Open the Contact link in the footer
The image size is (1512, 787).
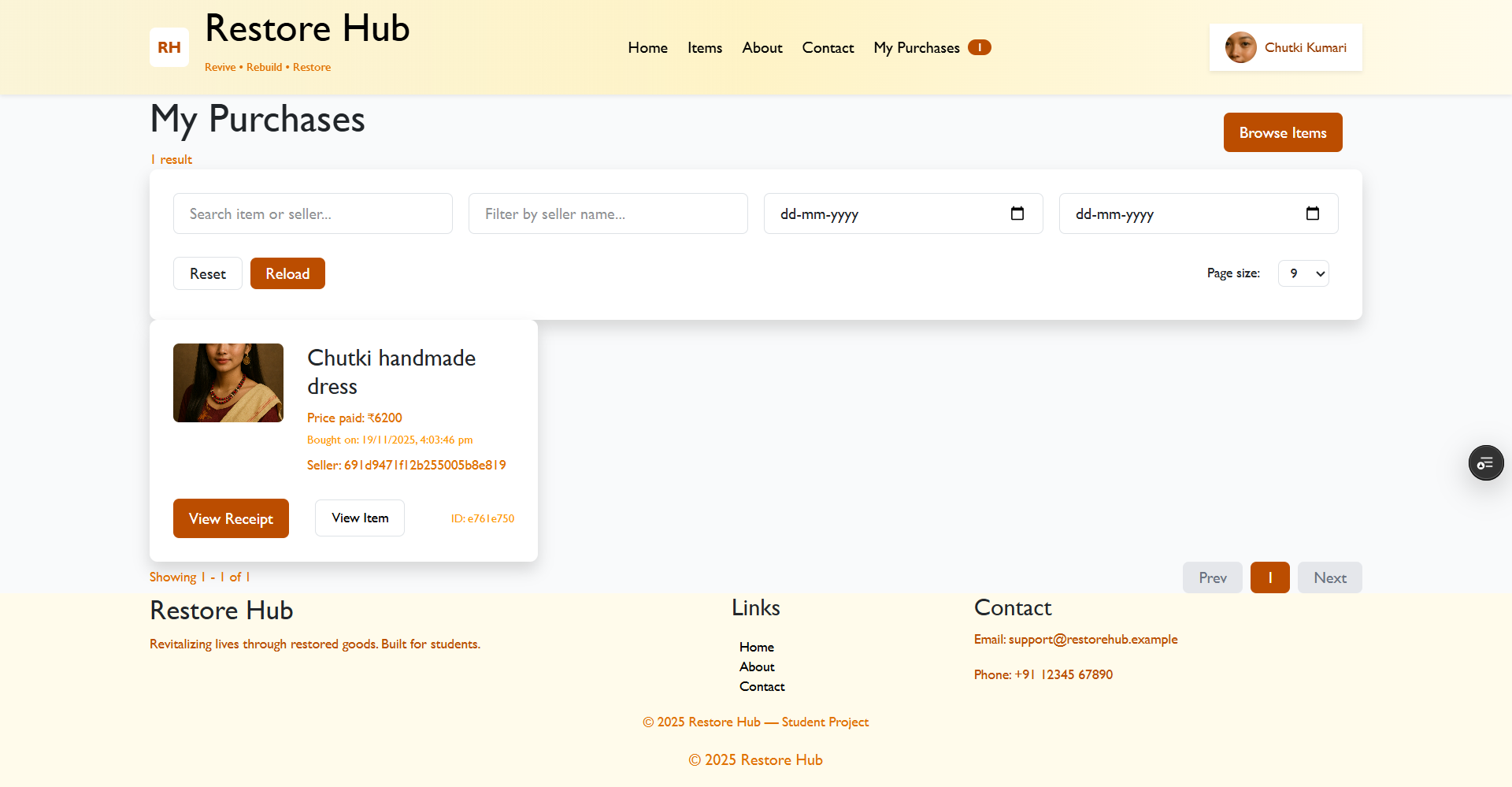click(x=762, y=686)
